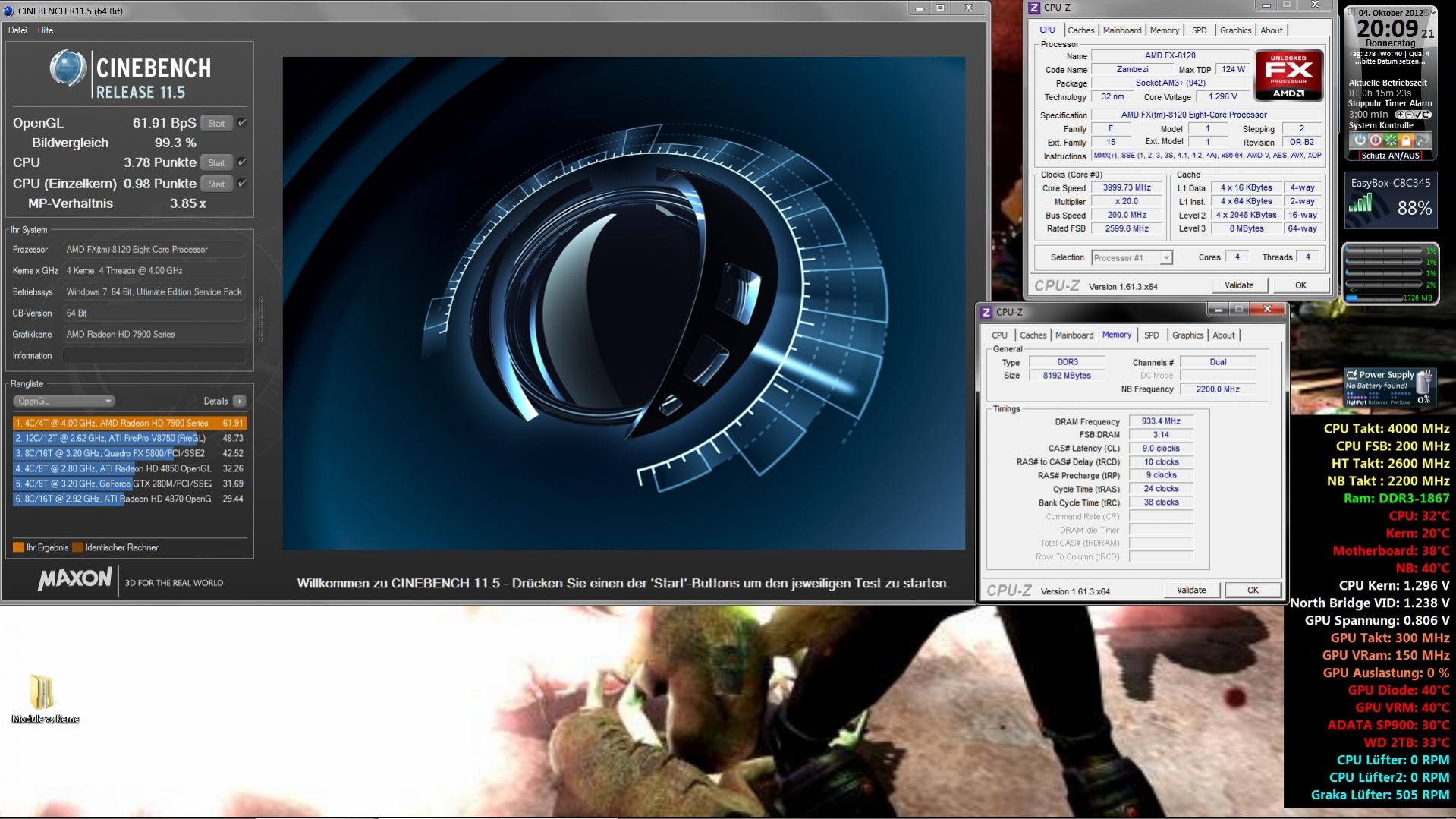Select ranking entry 5 GeForce GTX 280M
The height and width of the screenshot is (819, 1456).
point(130,484)
